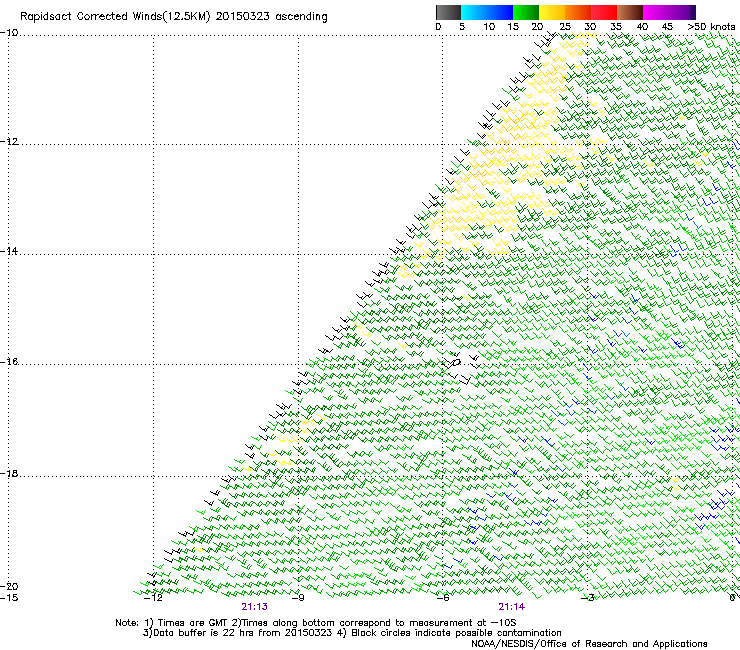Click the purple 21:14 time label

tap(512, 607)
